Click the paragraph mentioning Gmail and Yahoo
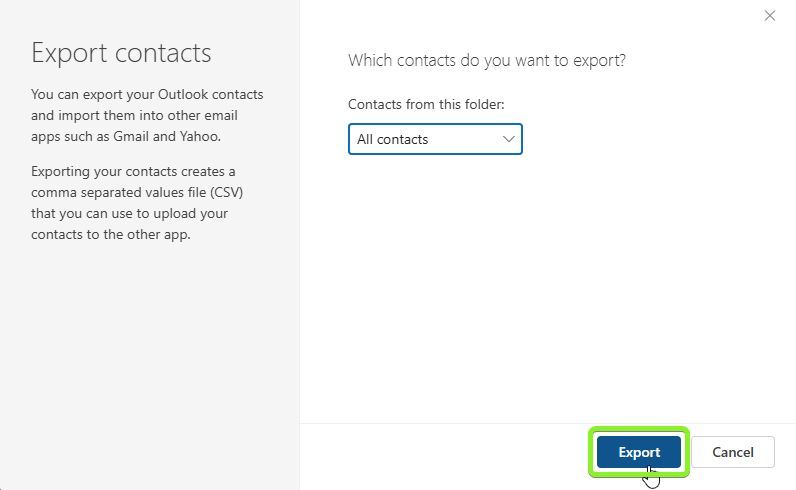Image resolution: width=796 pixels, height=490 pixels. pos(147,115)
